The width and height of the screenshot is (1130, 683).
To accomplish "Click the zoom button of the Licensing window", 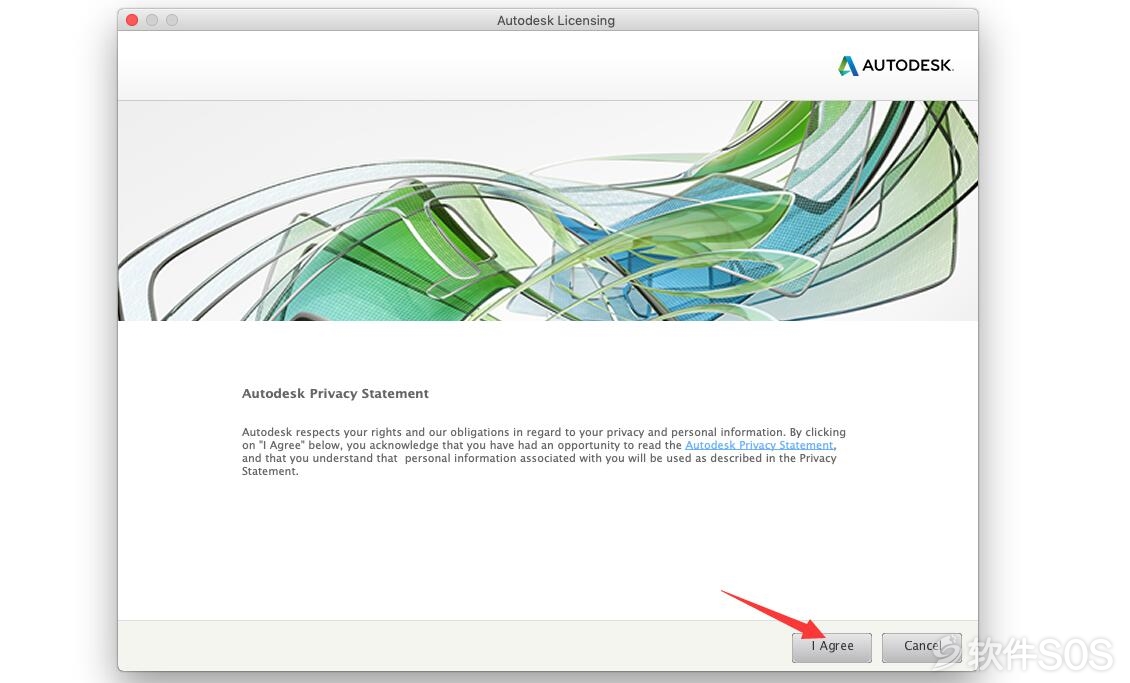I will click(x=172, y=20).
